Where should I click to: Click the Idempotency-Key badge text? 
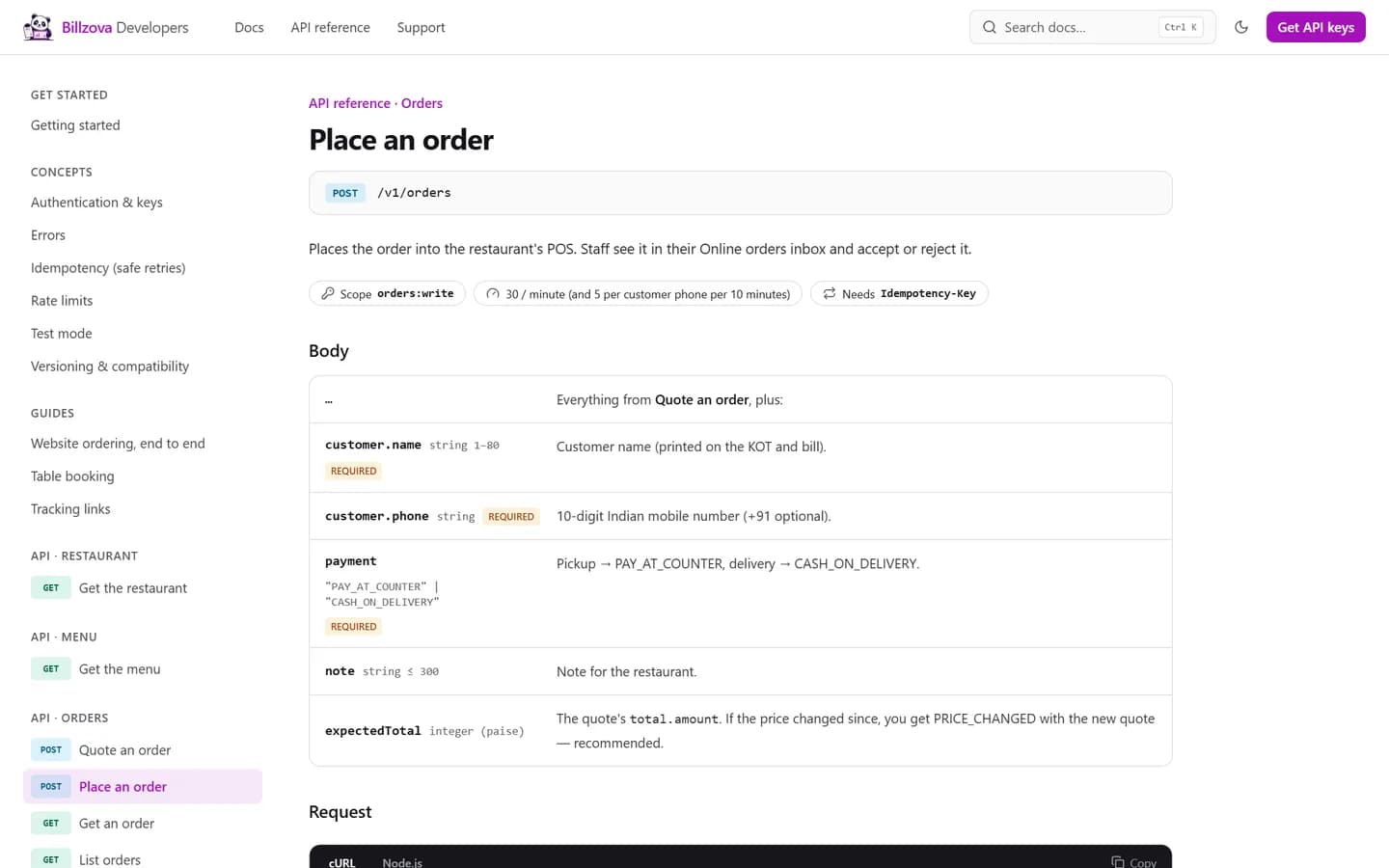[x=928, y=293]
